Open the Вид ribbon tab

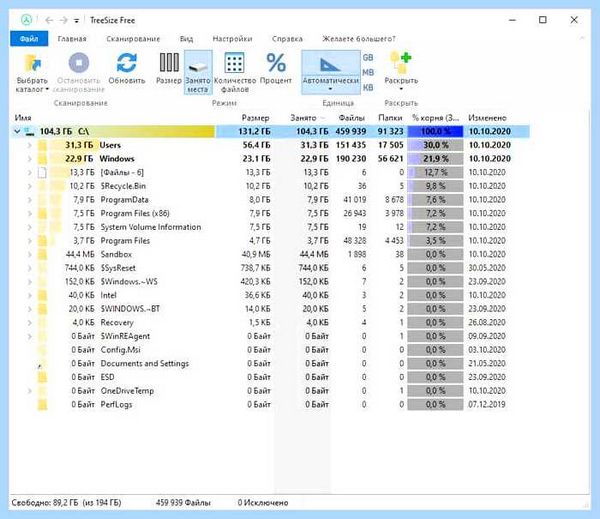(x=186, y=39)
